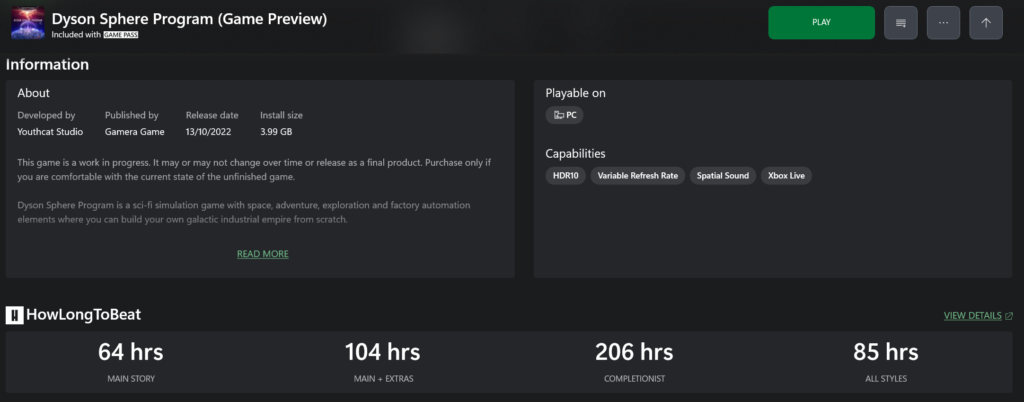Click the external link icon beside VIEW DETAILS
Viewport: 1024px width, 402px height.
(x=1008, y=316)
